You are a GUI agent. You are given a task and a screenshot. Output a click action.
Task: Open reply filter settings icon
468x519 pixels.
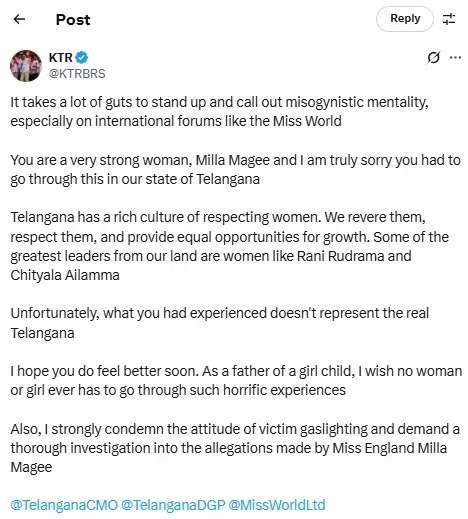449,19
